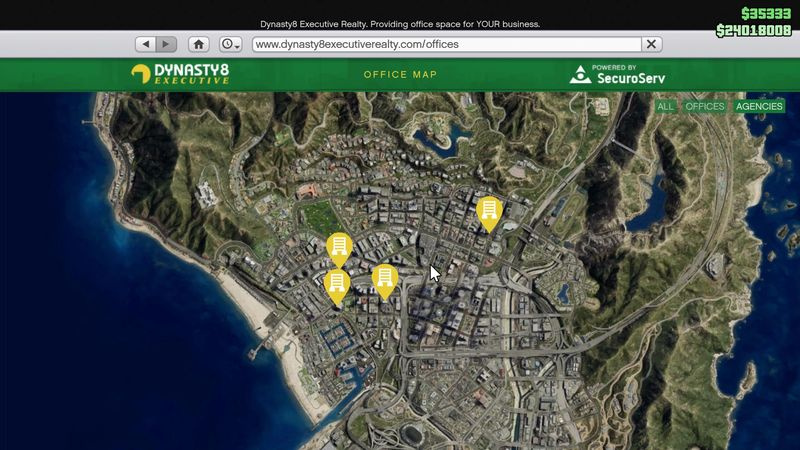
Task: Close the browser with the X button
Action: pyautogui.click(x=652, y=44)
